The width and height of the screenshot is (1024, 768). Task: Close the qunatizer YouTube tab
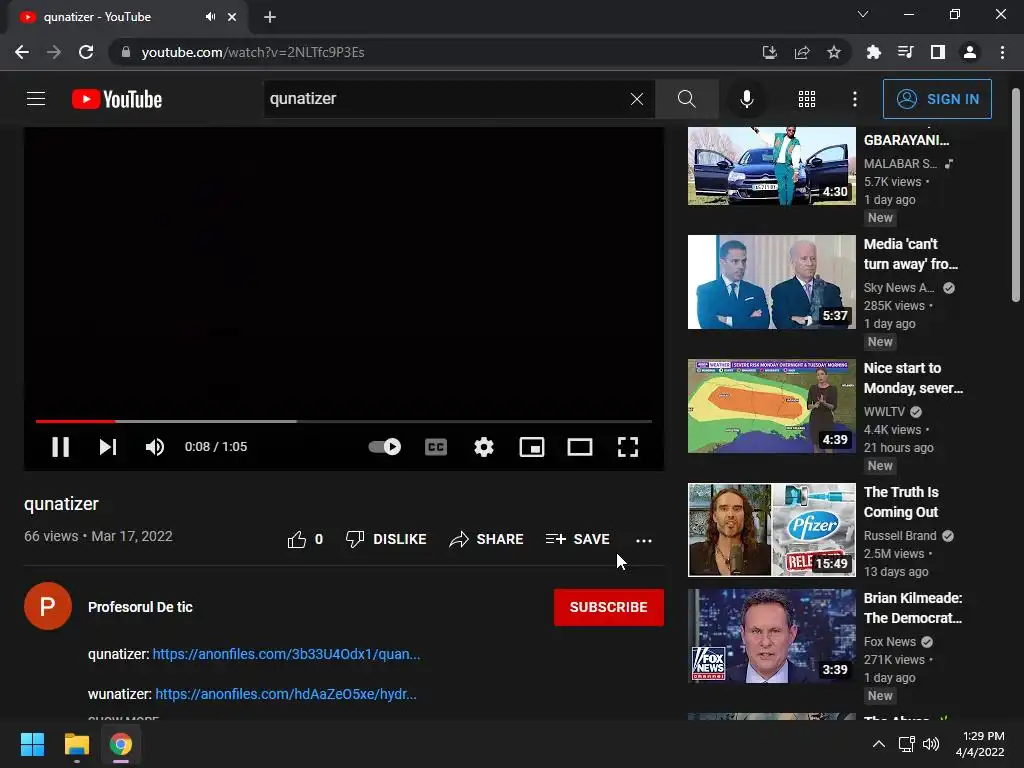[232, 17]
